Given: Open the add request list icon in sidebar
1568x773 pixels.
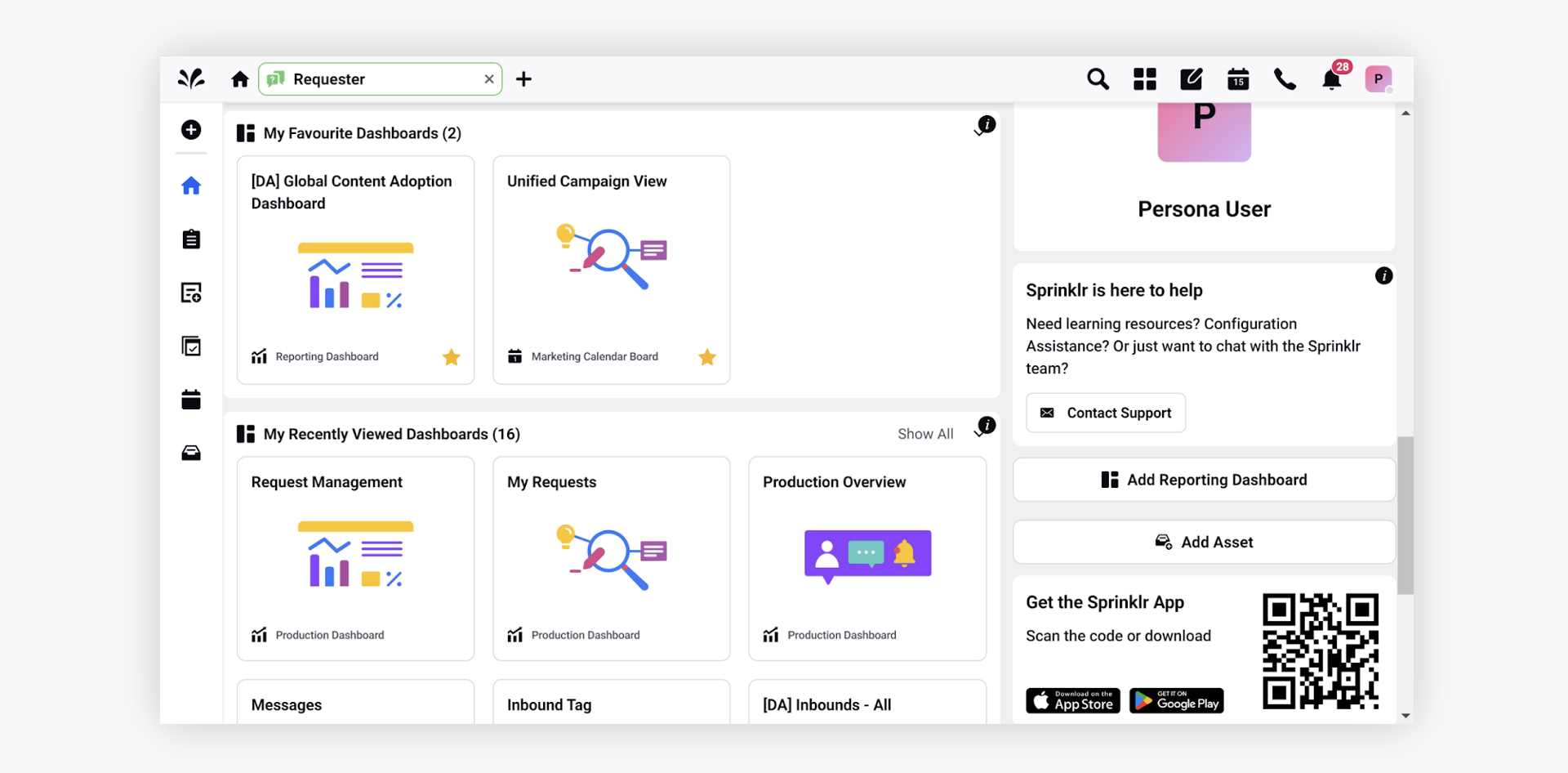Looking at the screenshot, I should pos(191,293).
